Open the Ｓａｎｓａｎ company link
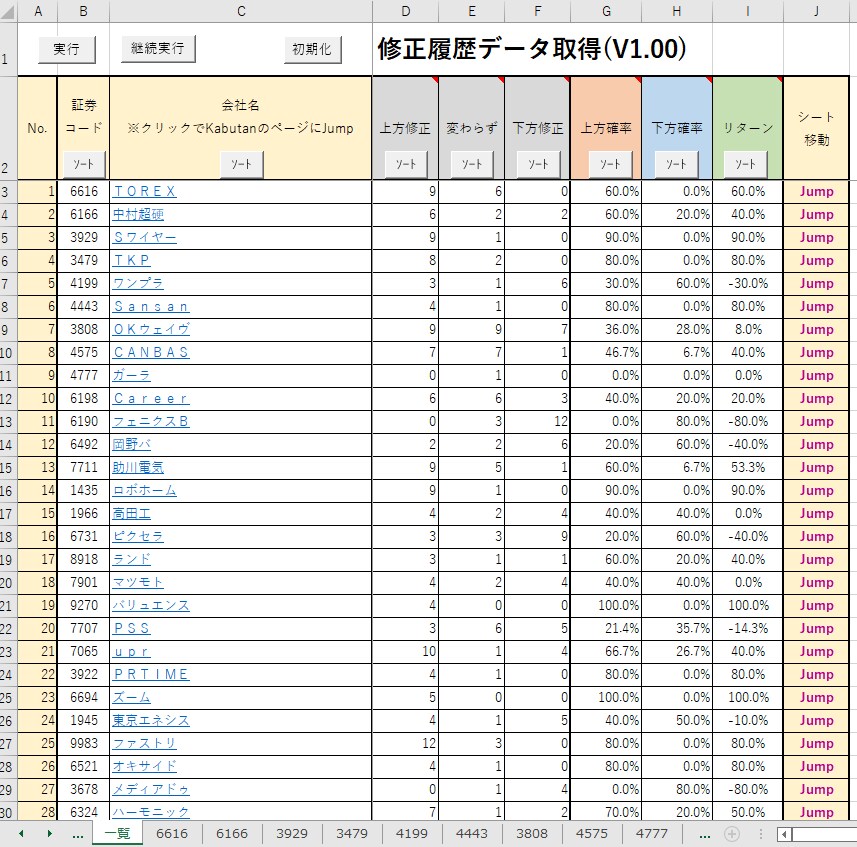Image resolution: width=857 pixels, height=847 pixels. (x=151, y=306)
